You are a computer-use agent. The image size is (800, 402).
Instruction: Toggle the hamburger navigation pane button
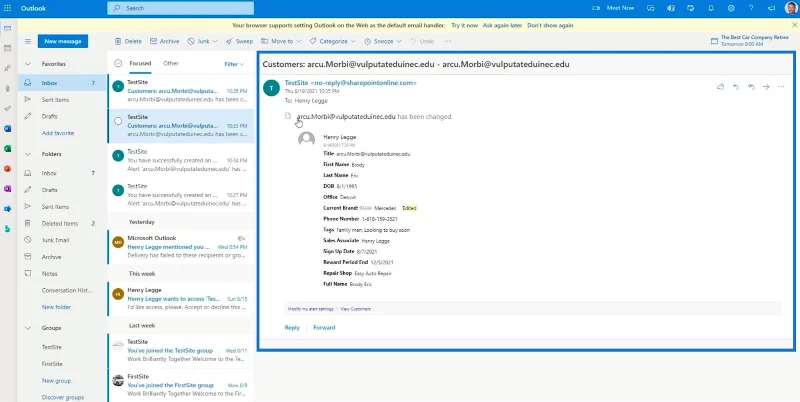point(28,41)
